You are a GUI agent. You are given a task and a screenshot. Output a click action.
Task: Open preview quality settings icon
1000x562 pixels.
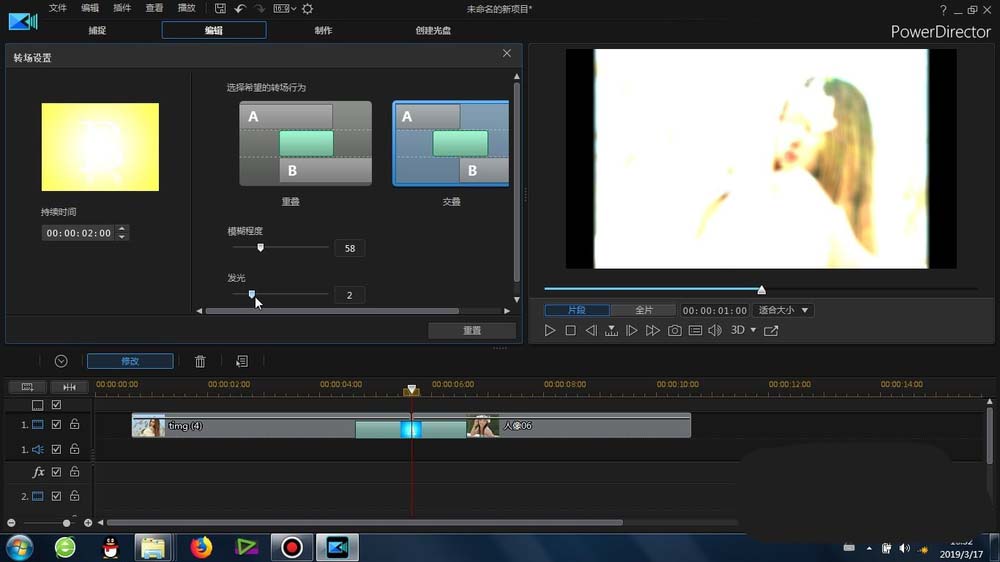point(695,330)
